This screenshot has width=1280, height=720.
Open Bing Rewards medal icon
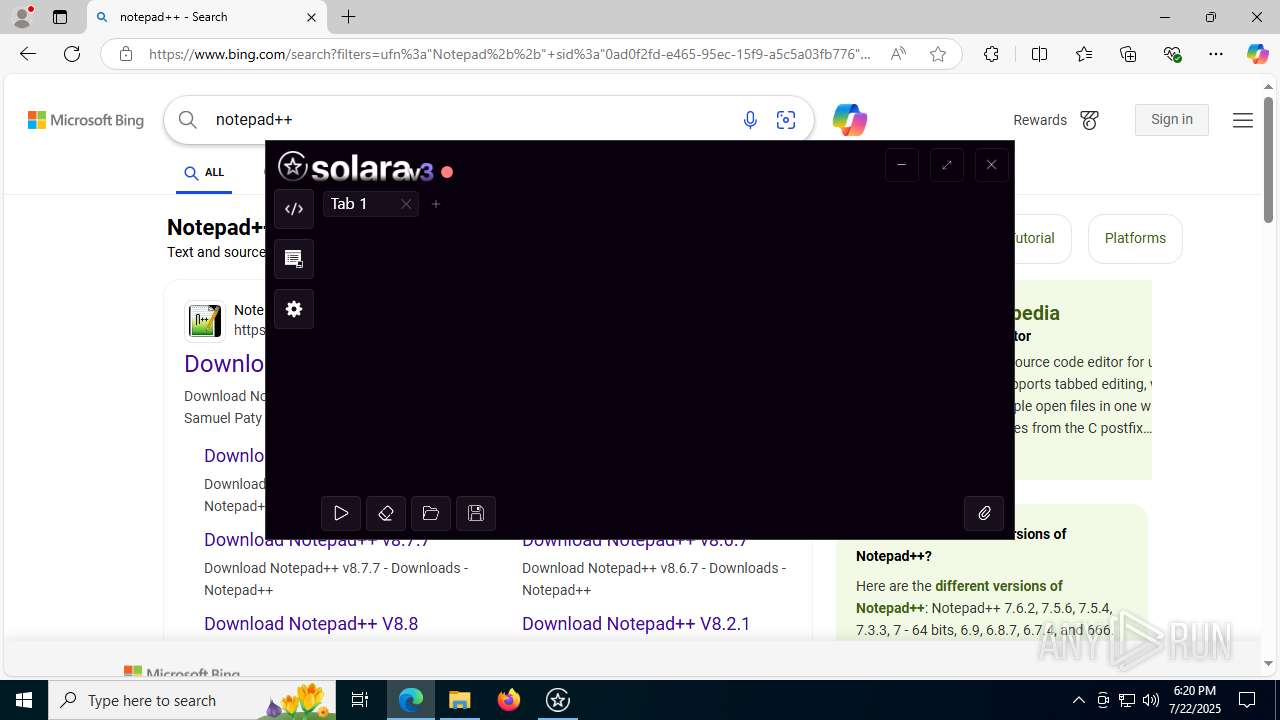point(1089,120)
